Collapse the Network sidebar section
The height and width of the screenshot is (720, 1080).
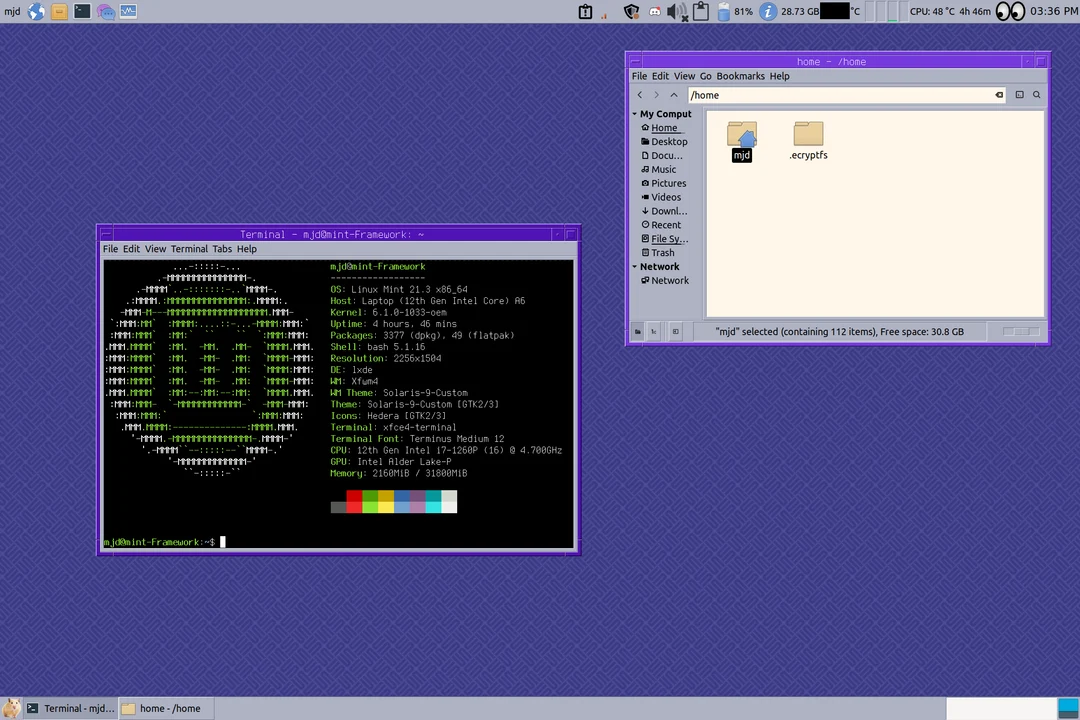tap(634, 266)
